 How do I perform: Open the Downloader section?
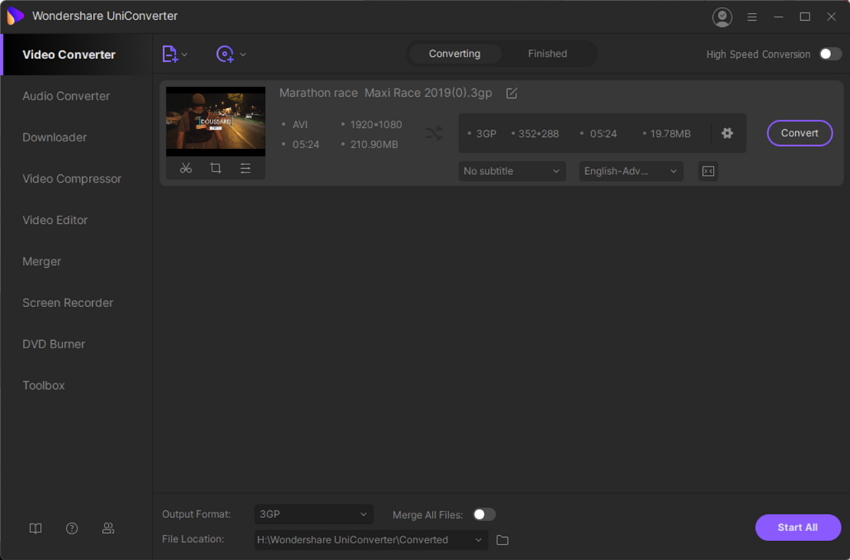[54, 137]
